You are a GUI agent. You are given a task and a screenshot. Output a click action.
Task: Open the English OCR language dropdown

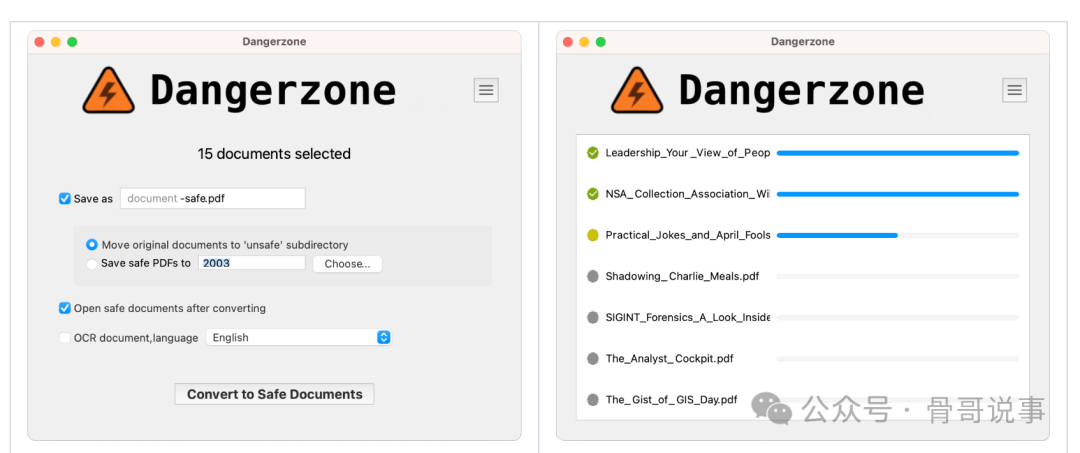pyautogui.click(x=299, y=337)
